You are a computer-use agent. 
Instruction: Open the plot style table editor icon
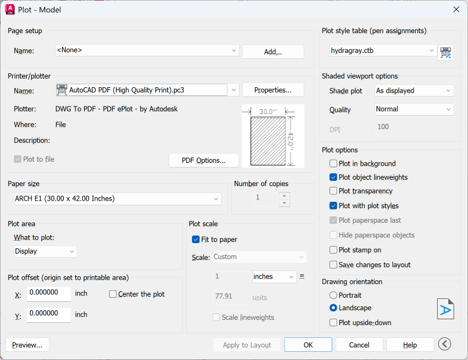(445, 52)
